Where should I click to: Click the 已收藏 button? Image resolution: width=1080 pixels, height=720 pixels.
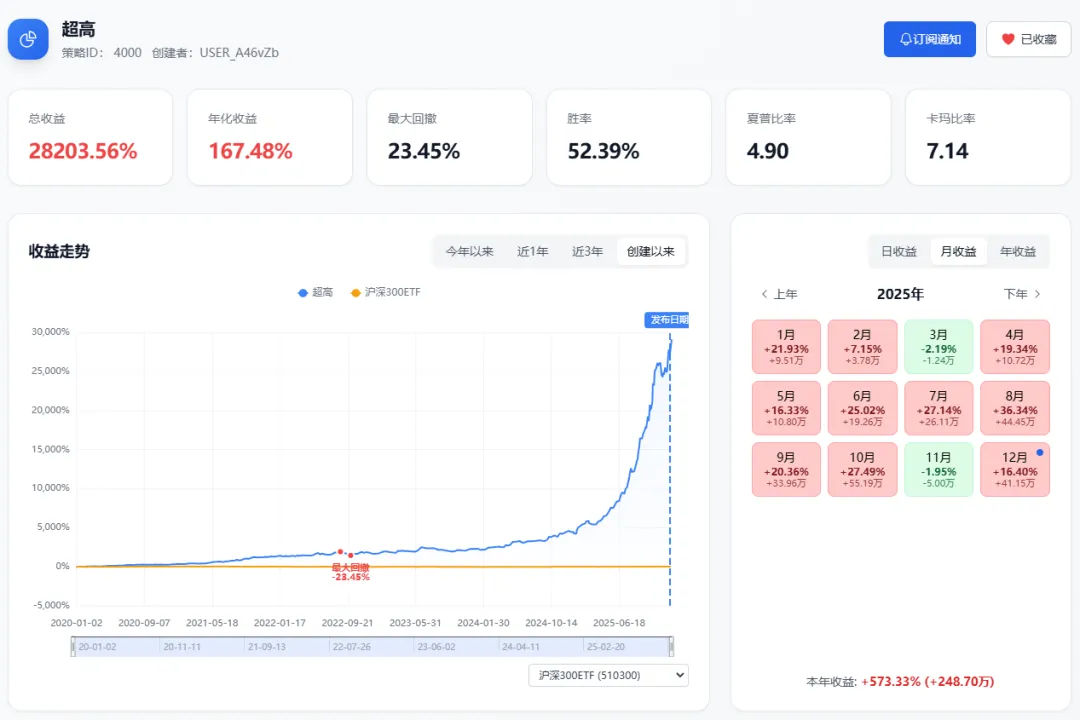1028,39
